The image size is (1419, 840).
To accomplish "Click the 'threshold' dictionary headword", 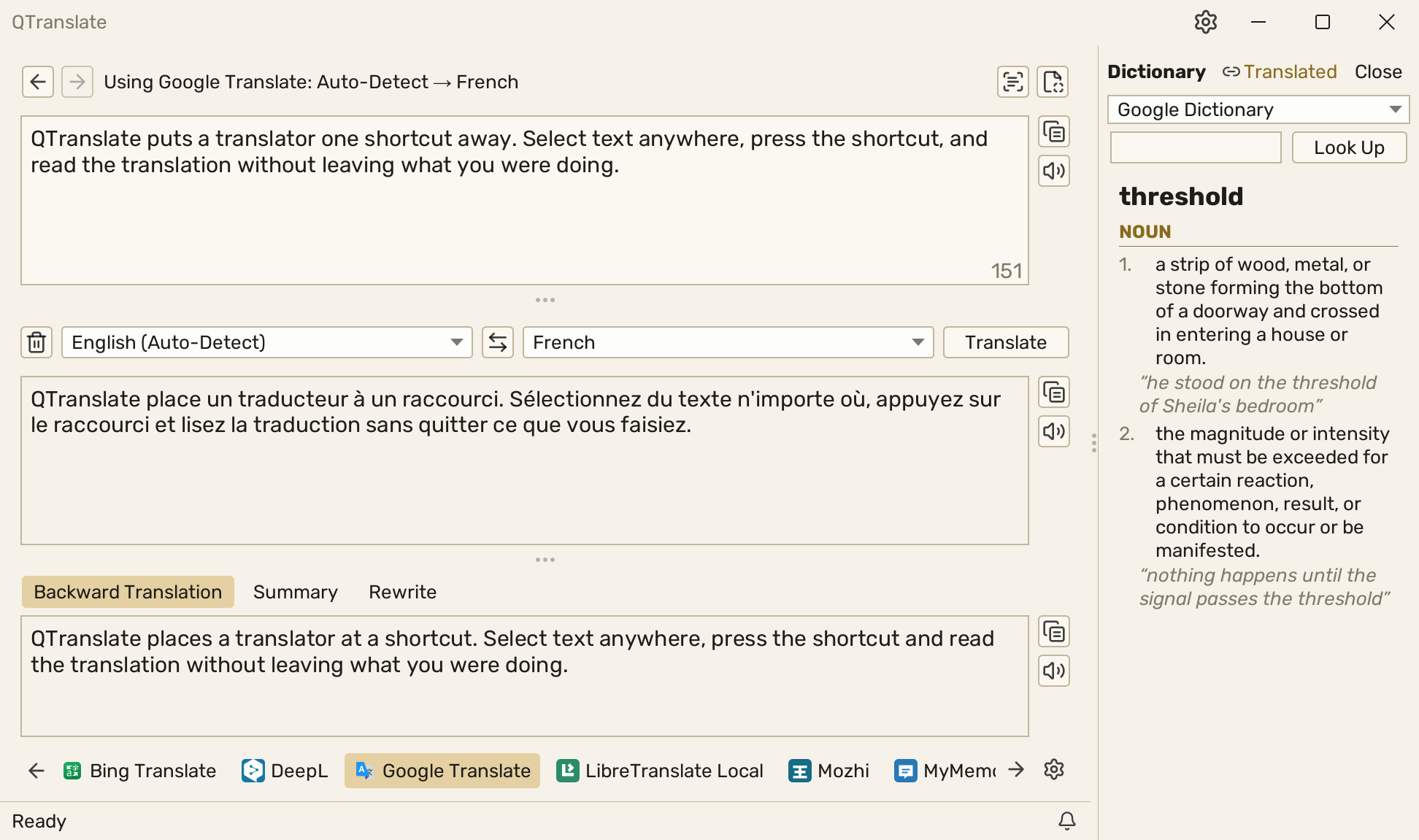I will (1181, 196).
